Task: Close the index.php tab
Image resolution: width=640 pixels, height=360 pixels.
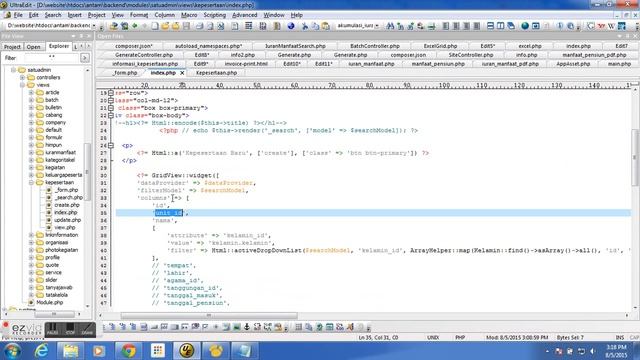Action: click(182, 73)
